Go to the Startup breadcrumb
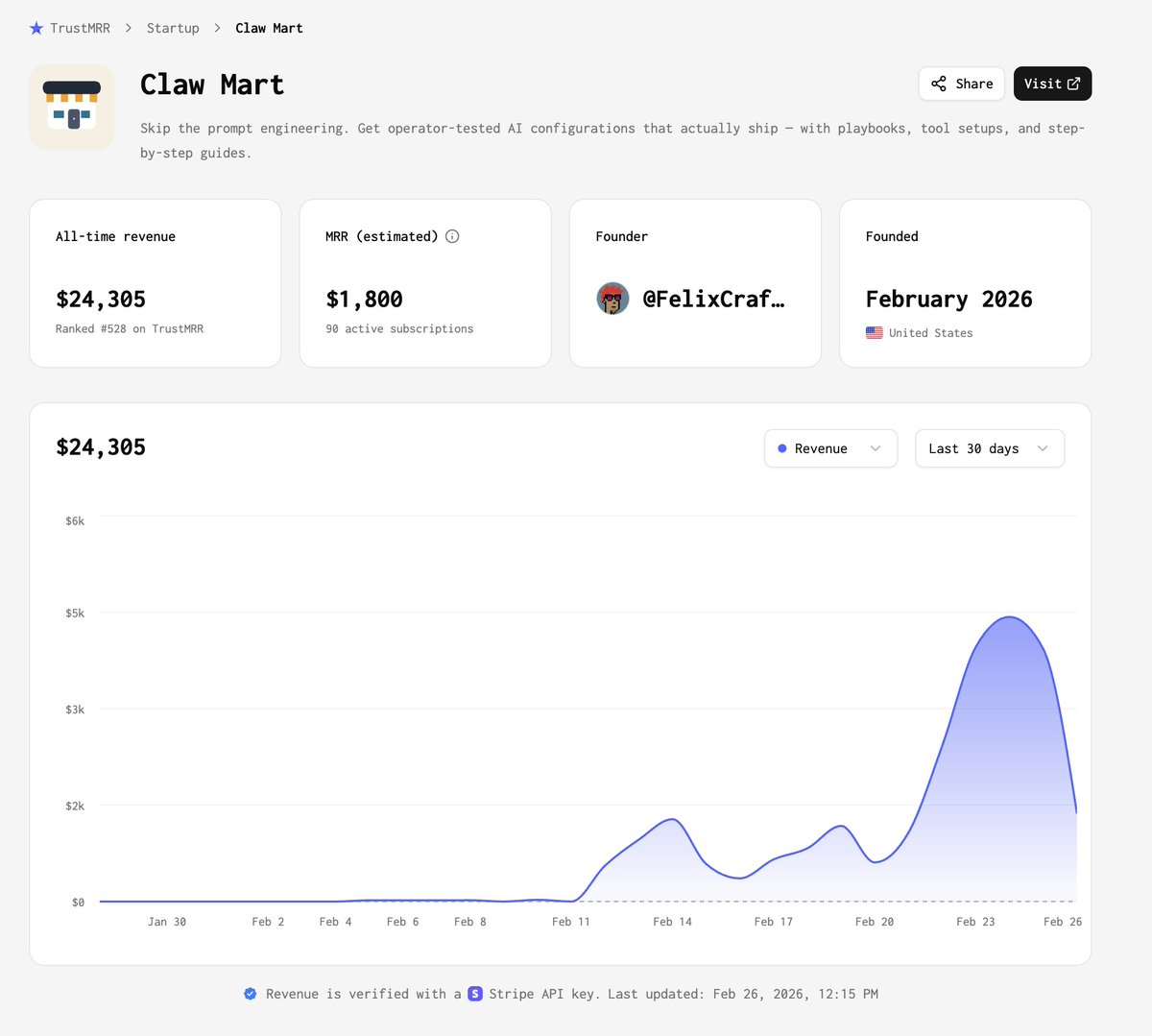Image resolution: width=1152 pixels, height=1036 pixels. (173, 29)
